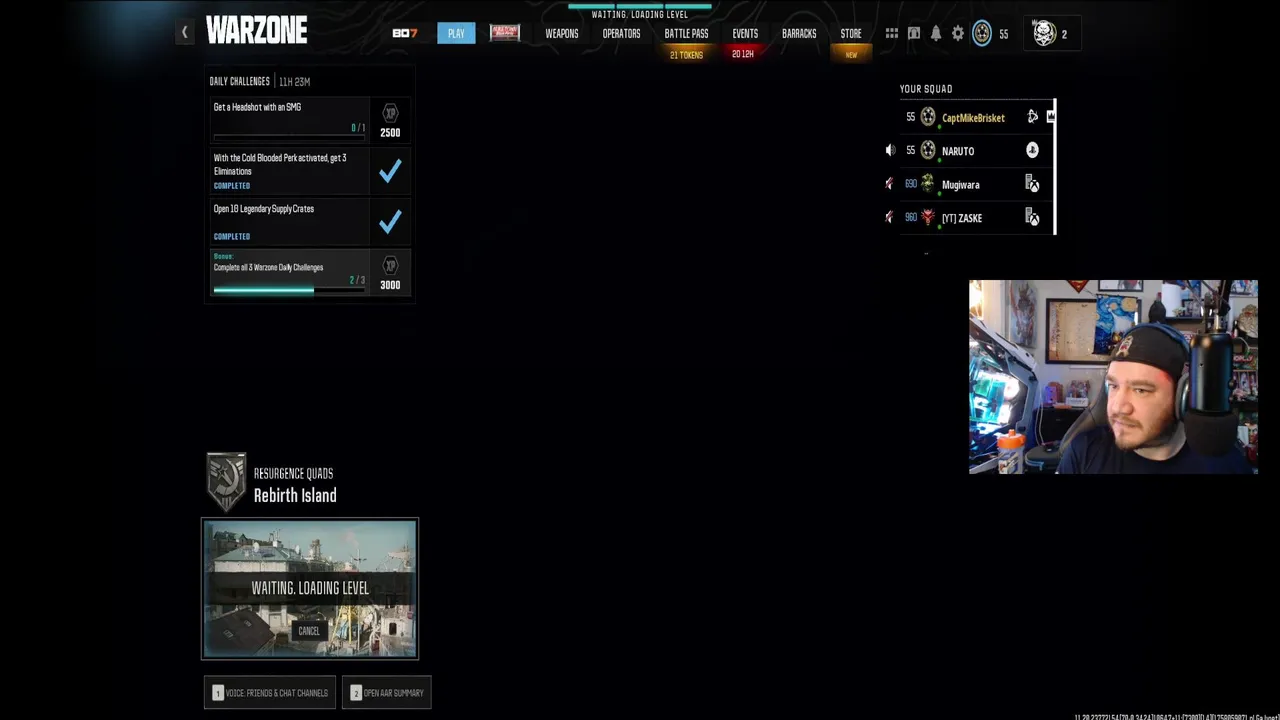Open AAR Summary
The height and width of the screenshot is (720, 1280).
387,693
